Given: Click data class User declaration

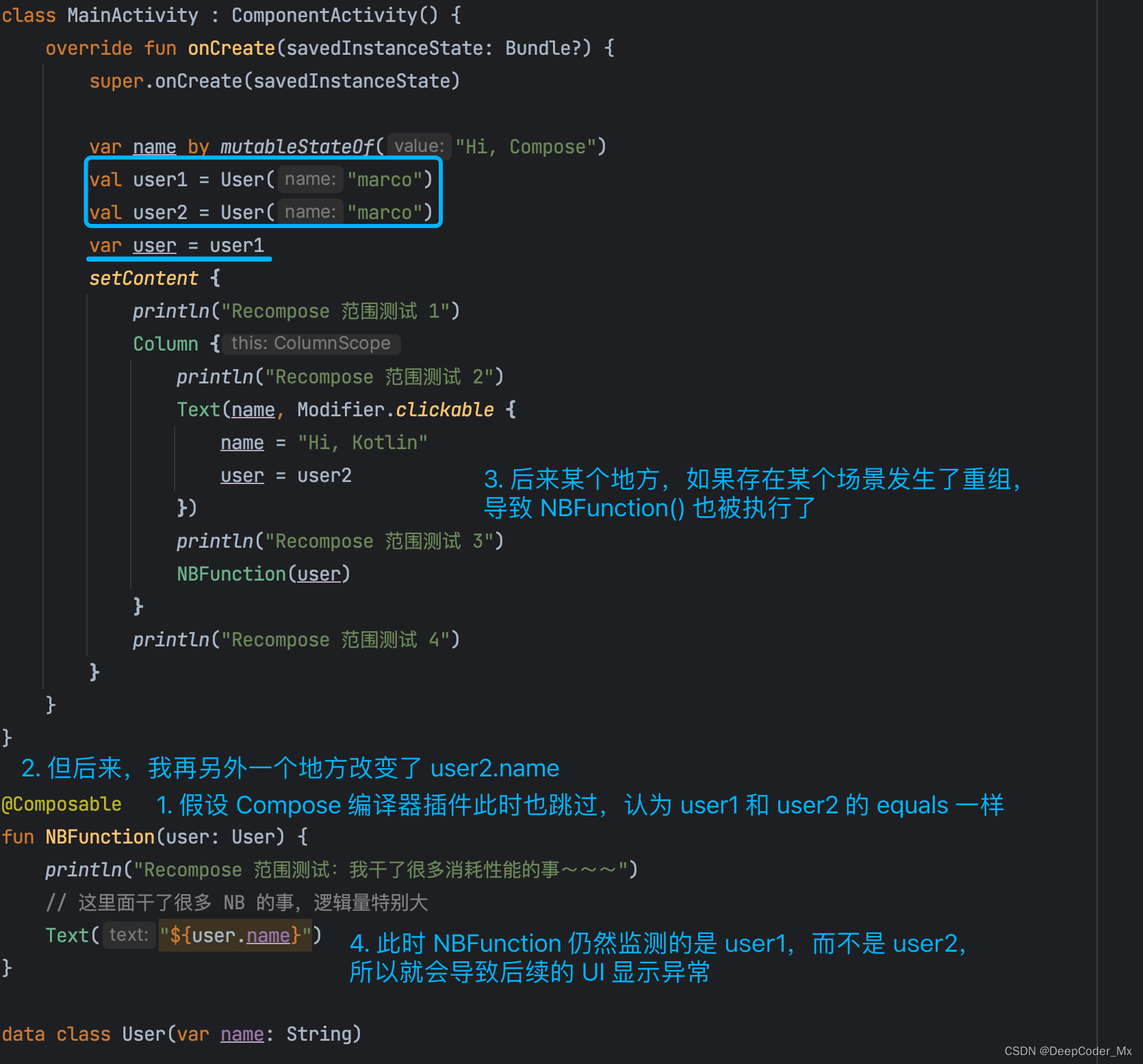Looking at the screenshot, I should (181, 1034).
